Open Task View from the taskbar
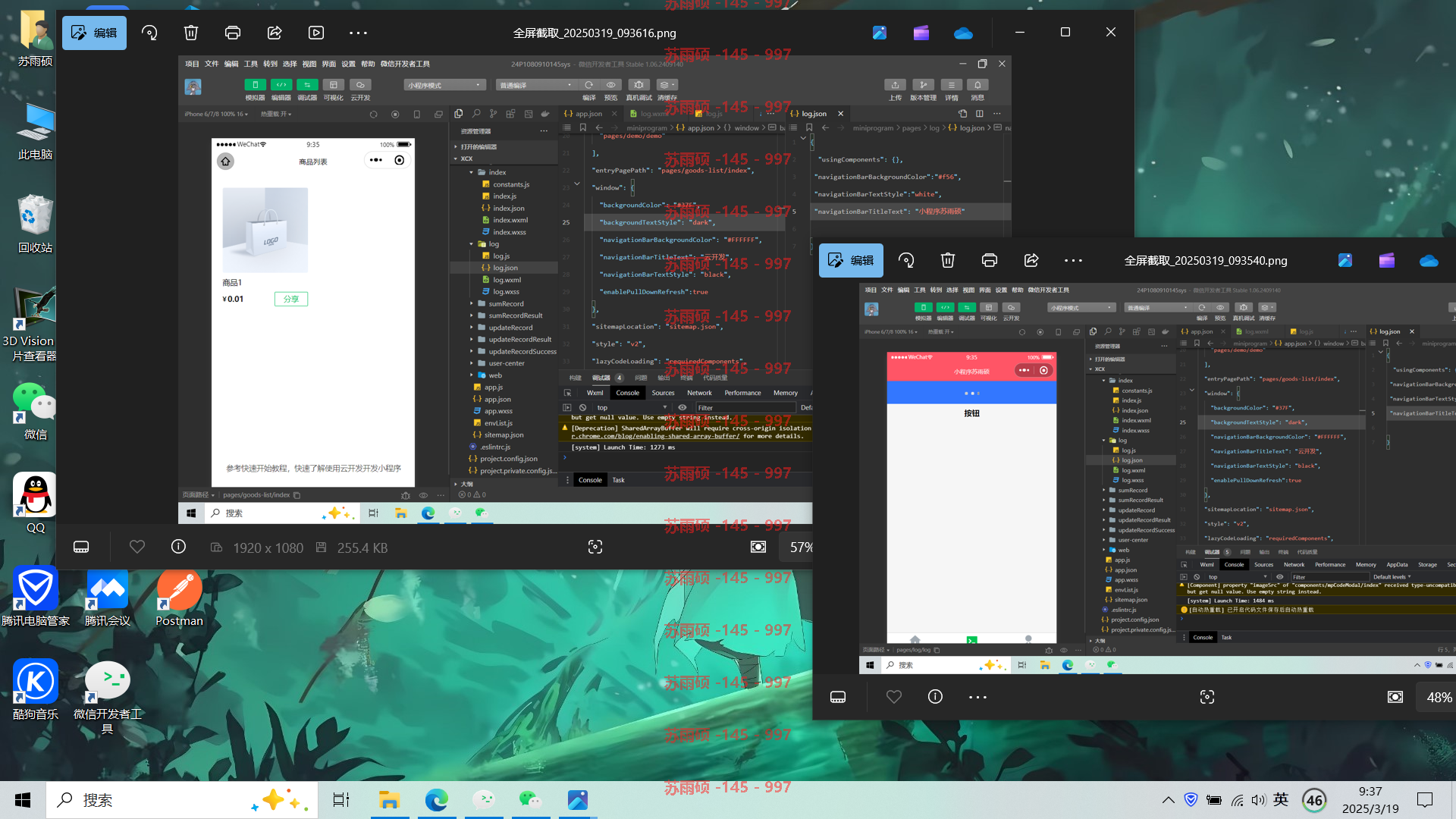Viewport: 1456px width, 819px height. point(341,800)
